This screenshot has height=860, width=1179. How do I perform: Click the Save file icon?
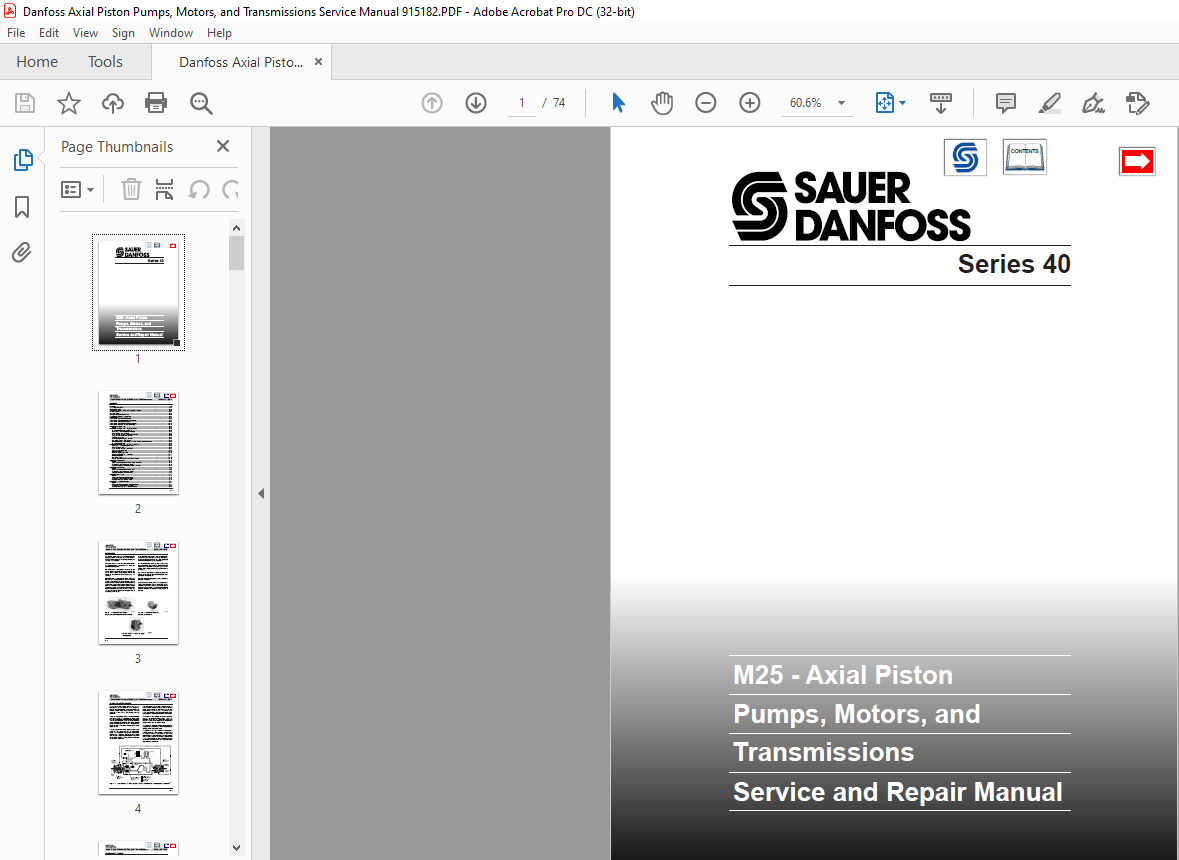click(25, 103)
